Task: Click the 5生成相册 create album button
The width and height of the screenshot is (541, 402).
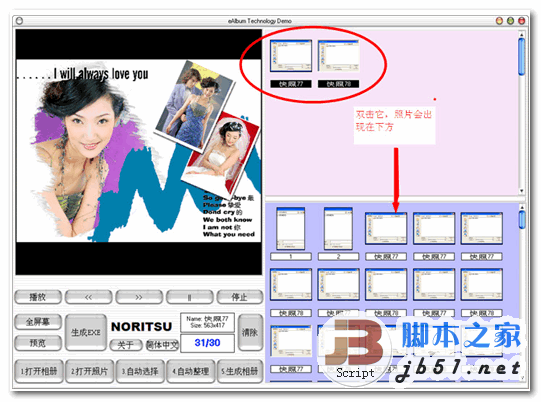Action: point(240,371)
